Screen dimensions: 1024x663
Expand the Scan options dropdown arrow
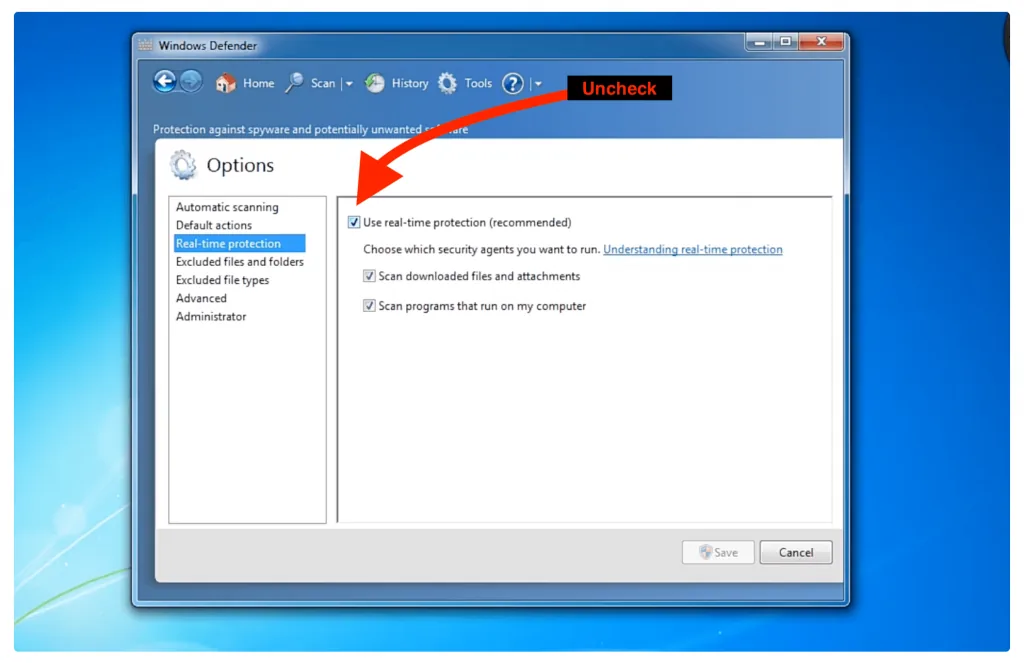pyautogui.click(x=349, y=84)
